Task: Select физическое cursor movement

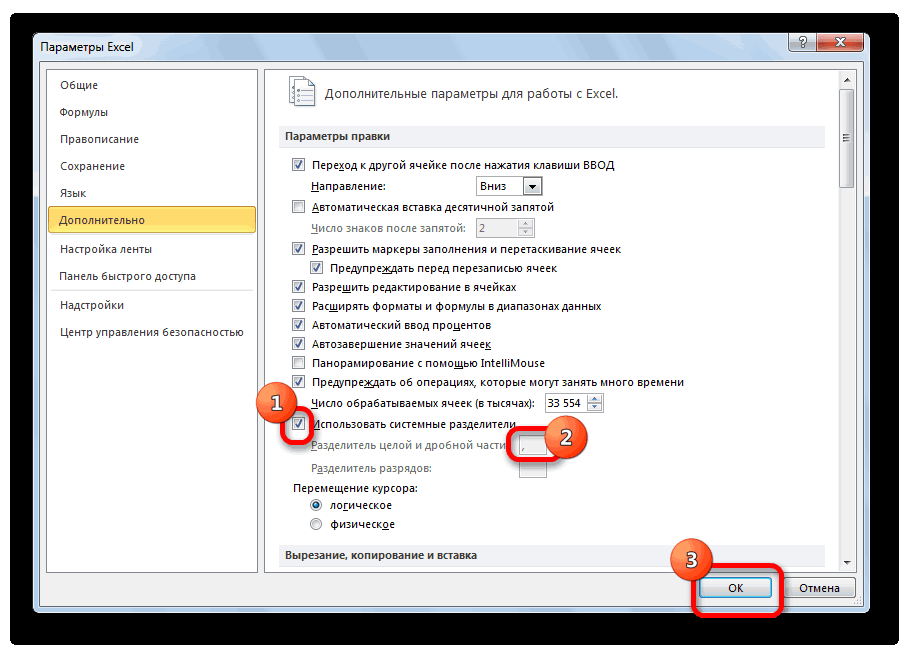Action: point(316,525)
